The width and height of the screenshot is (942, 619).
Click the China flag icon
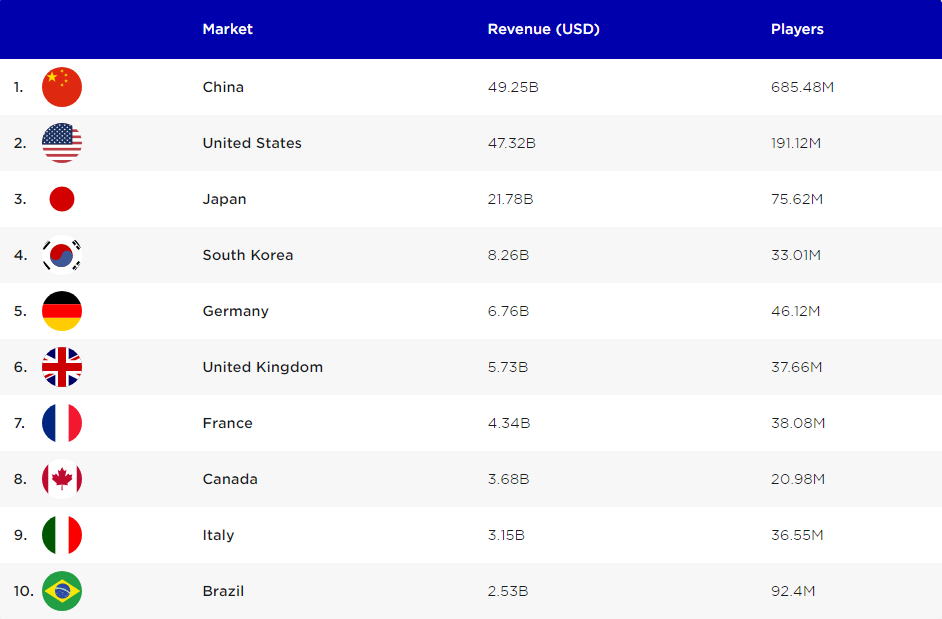tap(62, 87)
